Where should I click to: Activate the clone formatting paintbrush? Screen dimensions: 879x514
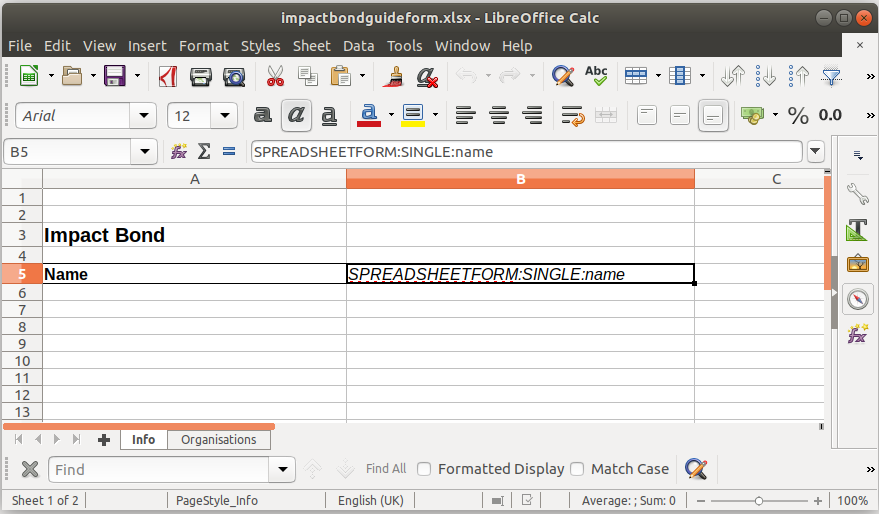[394, 76]
